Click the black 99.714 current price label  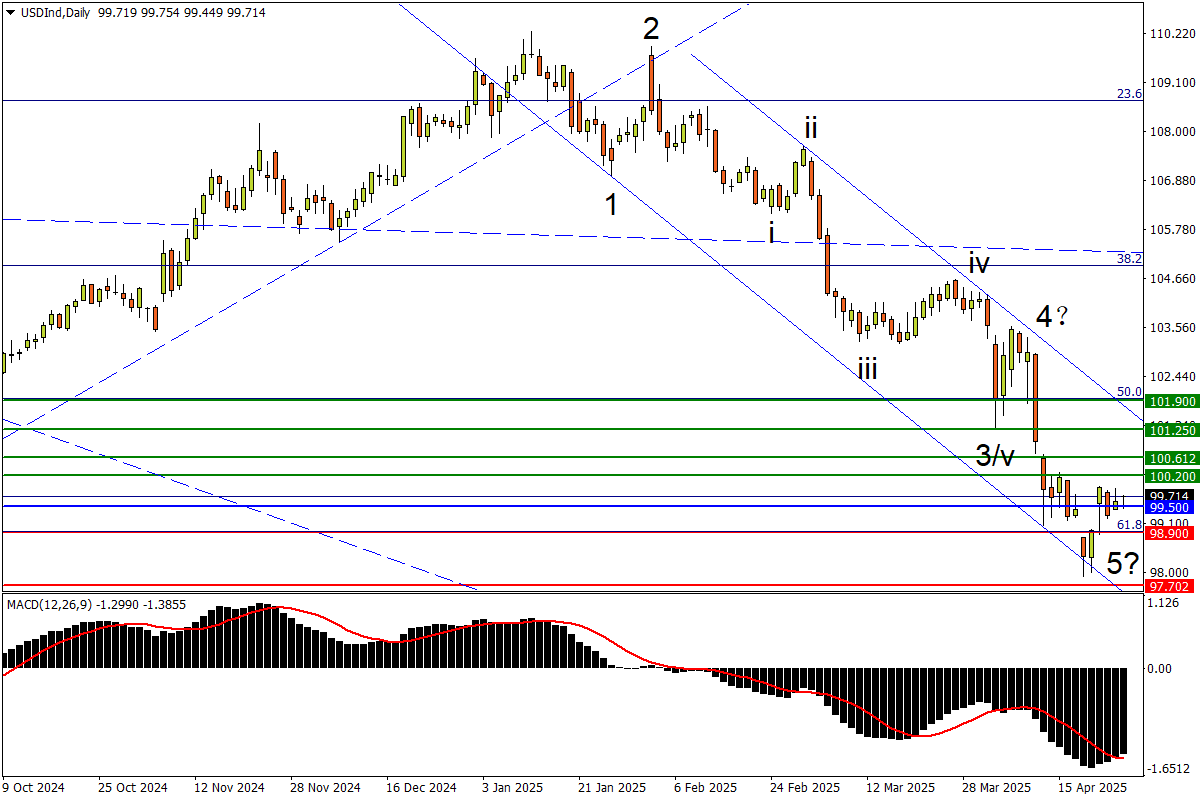(x=1169, y=496)
